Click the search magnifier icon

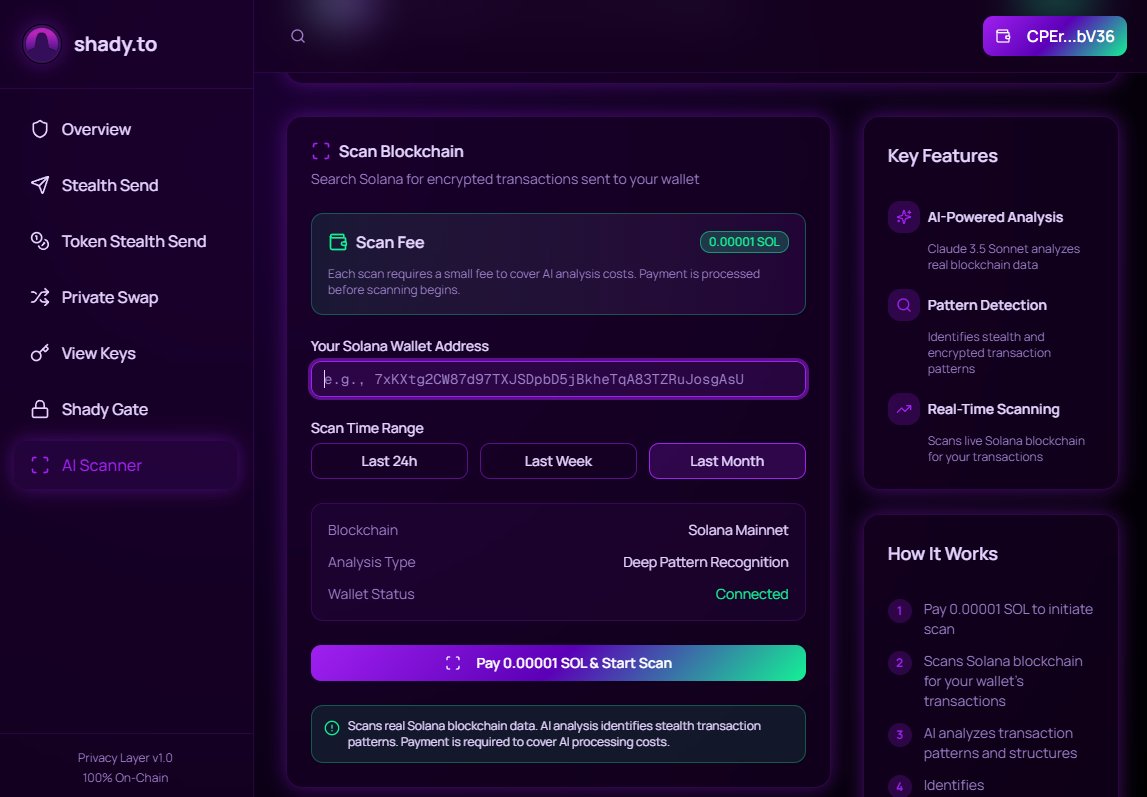point(298,36)
